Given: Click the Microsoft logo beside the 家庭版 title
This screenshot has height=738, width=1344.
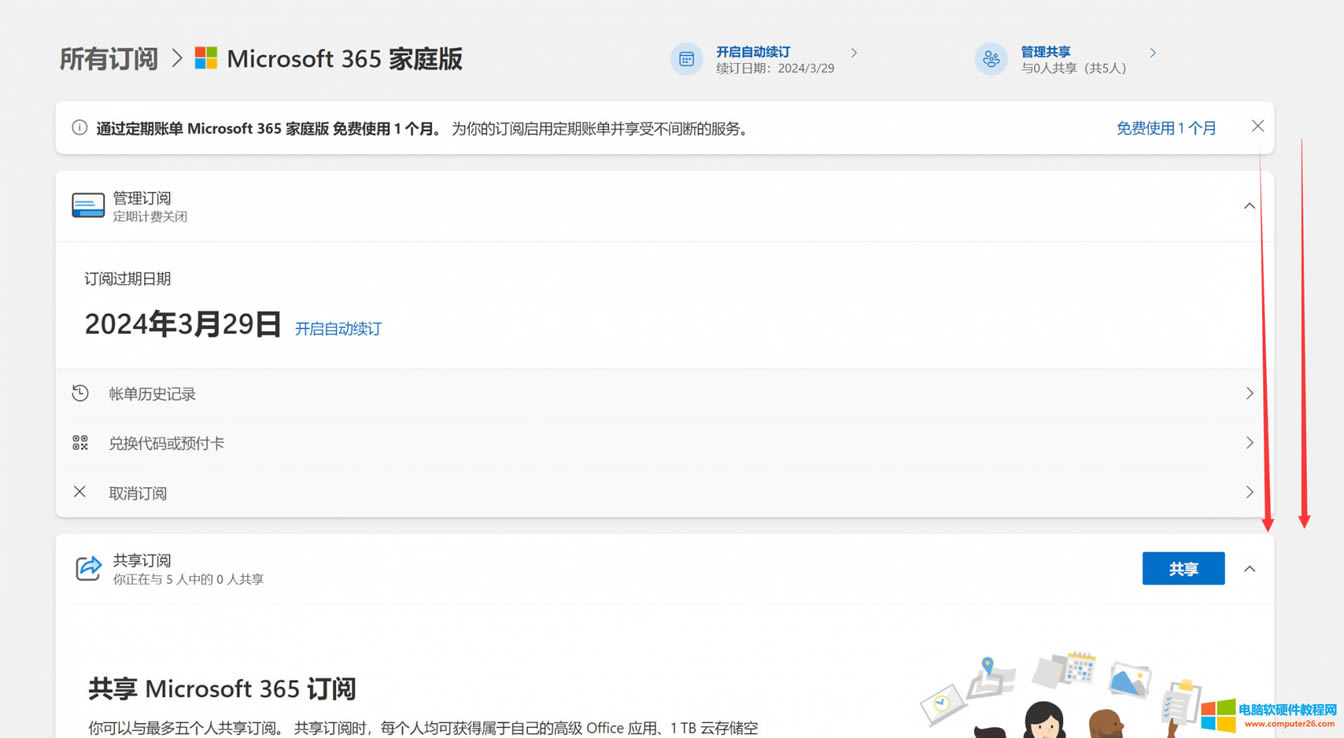Looking at the screenshot, I should coord(205,58).
